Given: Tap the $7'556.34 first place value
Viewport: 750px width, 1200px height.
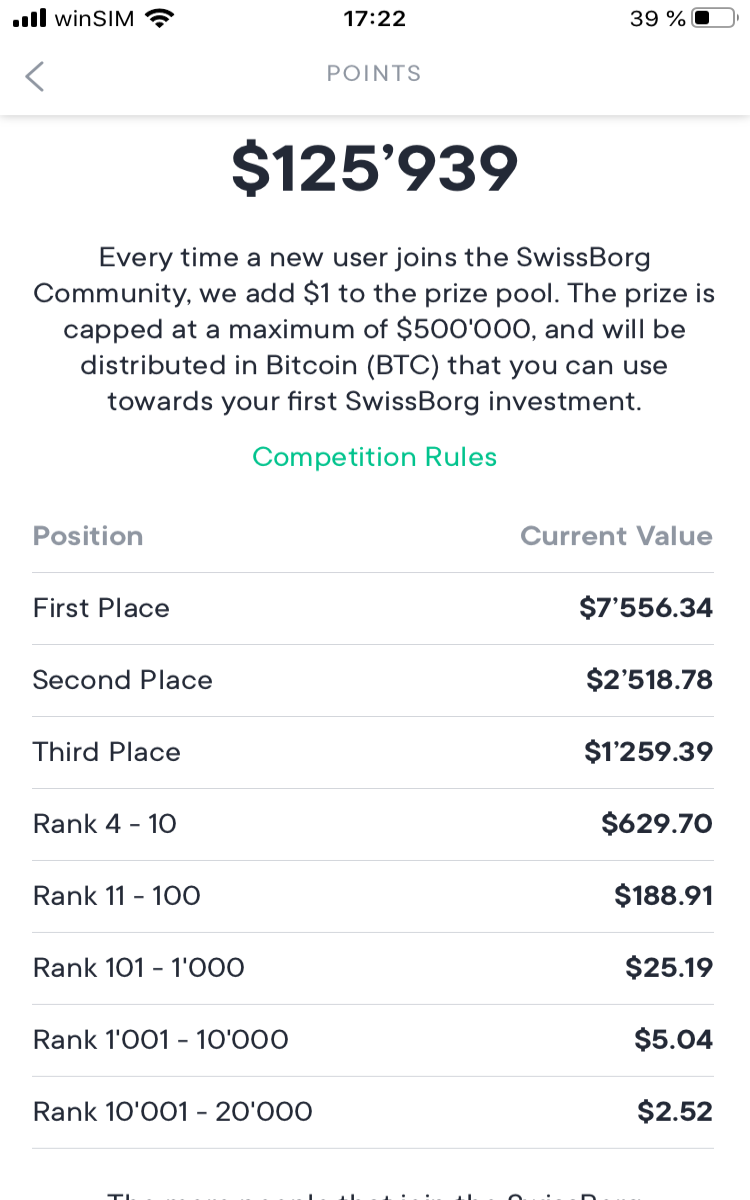Looking at the screenshot, I should [x=646, y=608].
